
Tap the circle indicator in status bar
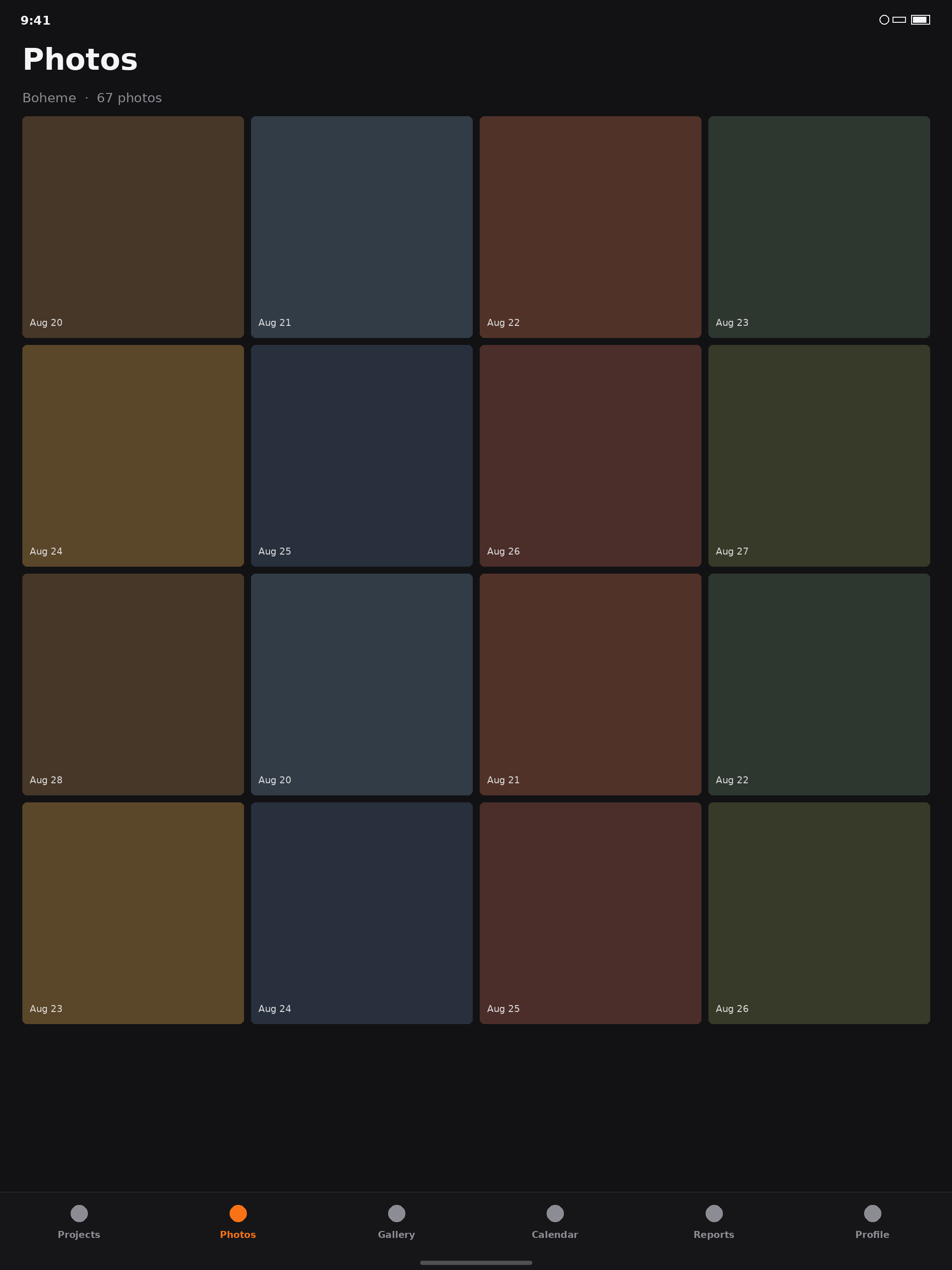[x=884, y=20]
